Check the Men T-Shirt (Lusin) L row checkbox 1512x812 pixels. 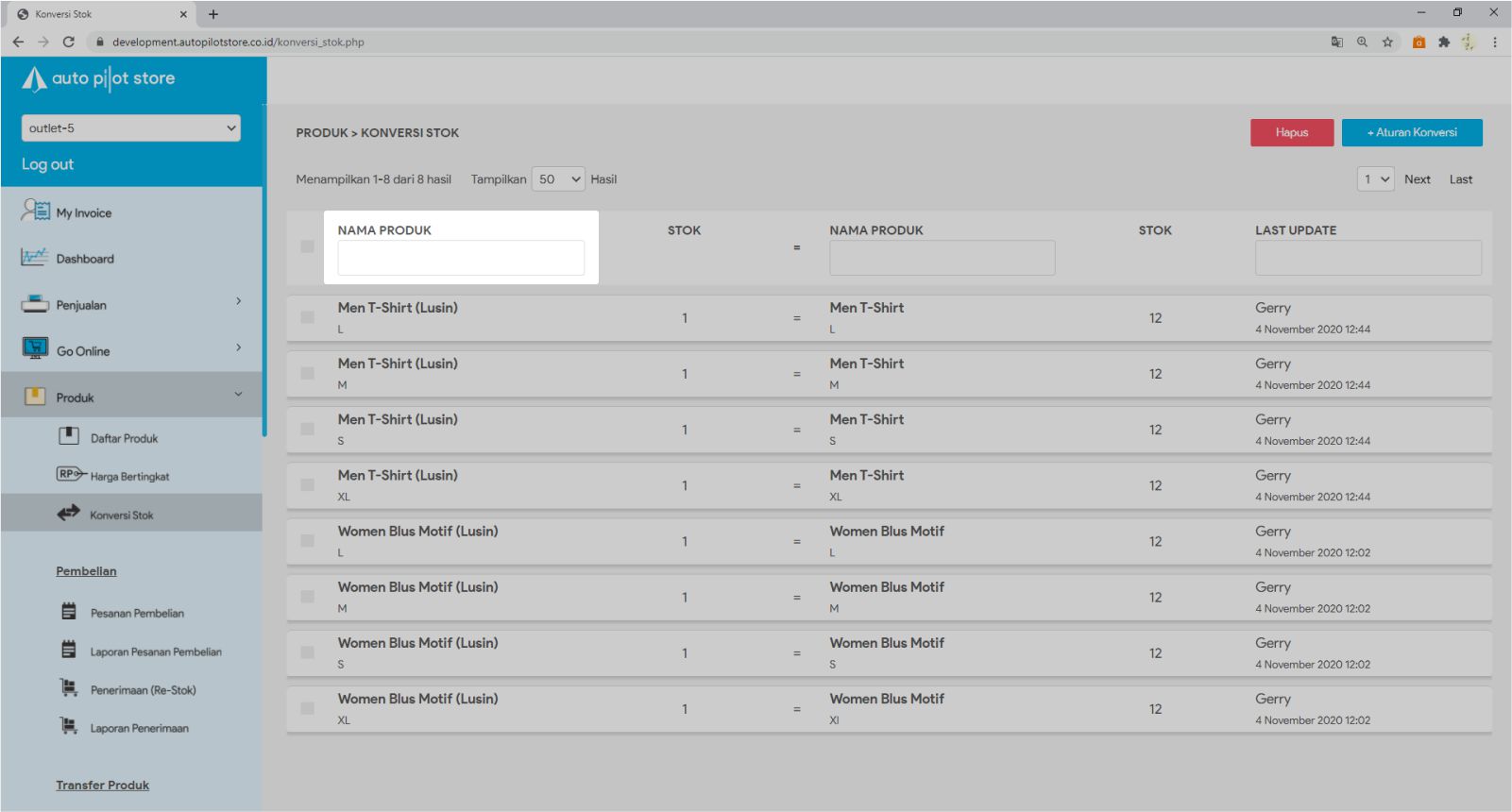(x=307, y=317)
